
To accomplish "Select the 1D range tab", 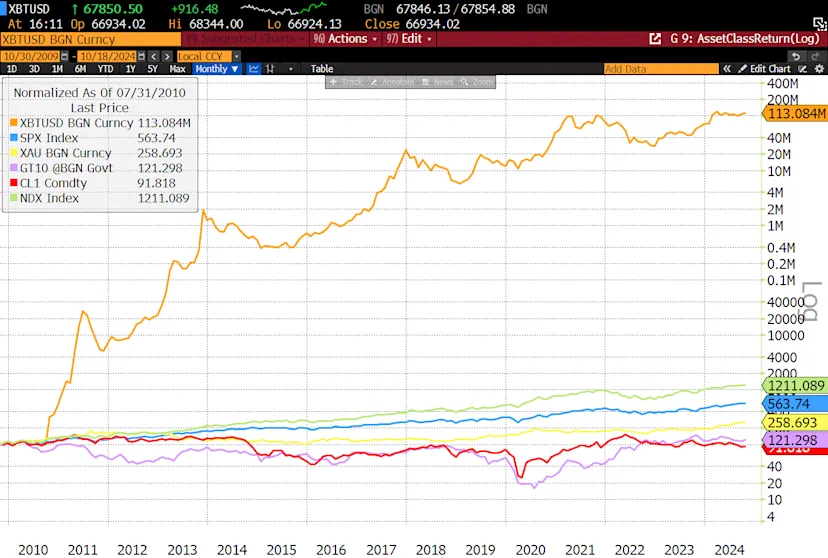I will [x=12, y=69].
